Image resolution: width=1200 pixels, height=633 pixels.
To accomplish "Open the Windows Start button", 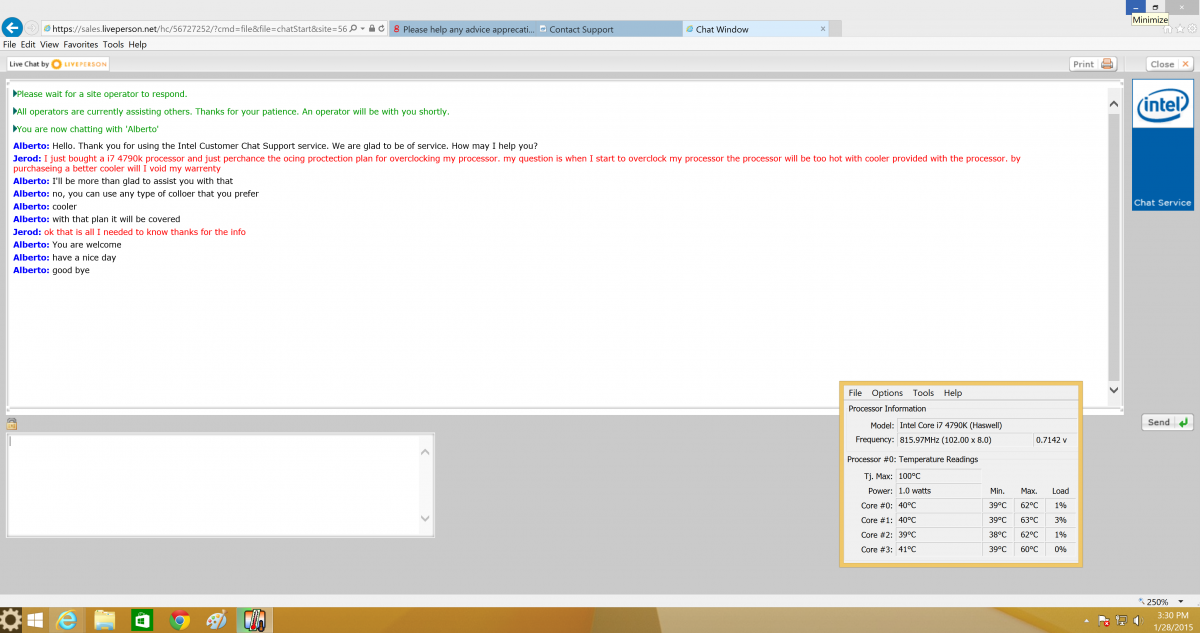I will (x=35, y=620).
